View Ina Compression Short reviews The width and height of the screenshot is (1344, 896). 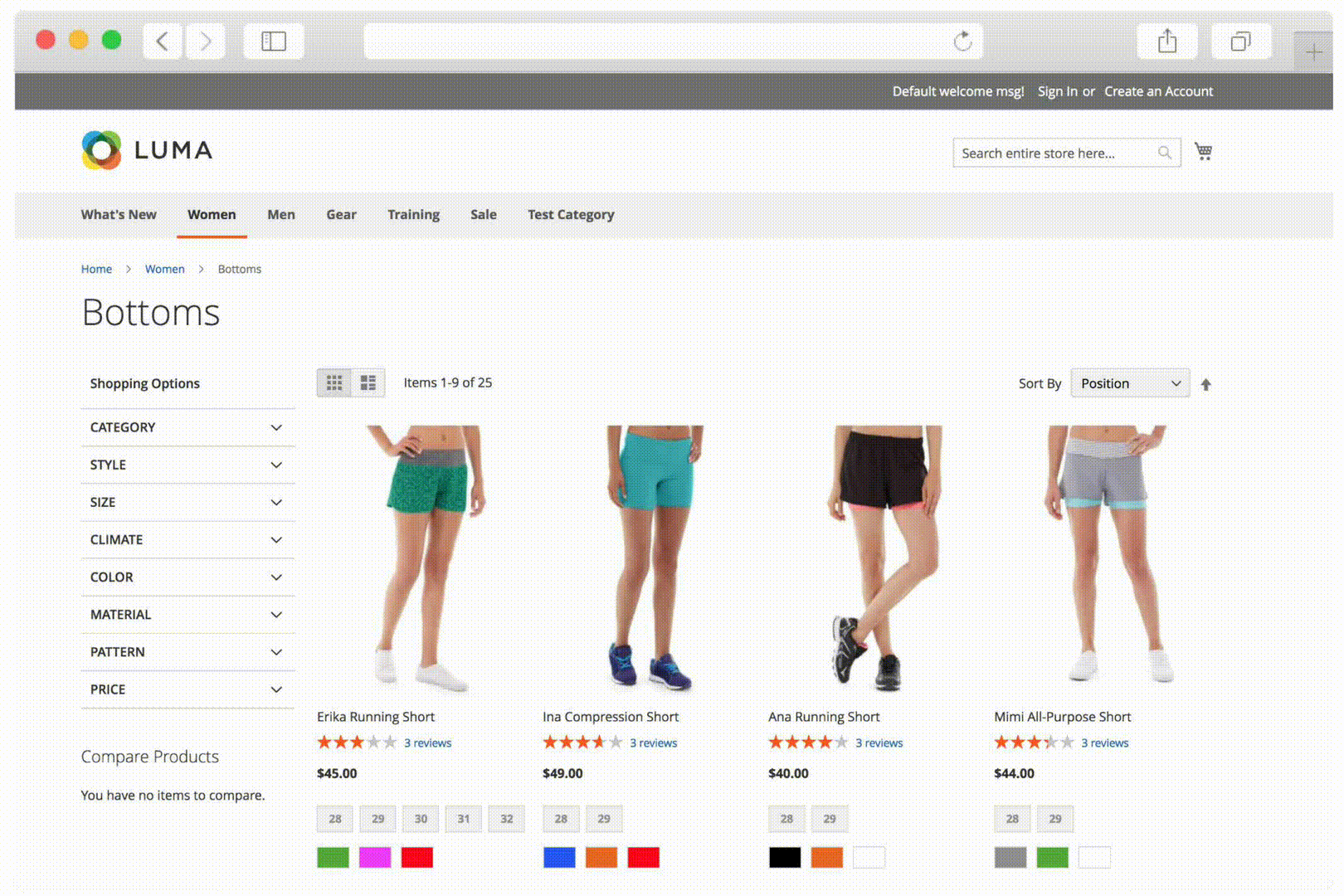653,743
